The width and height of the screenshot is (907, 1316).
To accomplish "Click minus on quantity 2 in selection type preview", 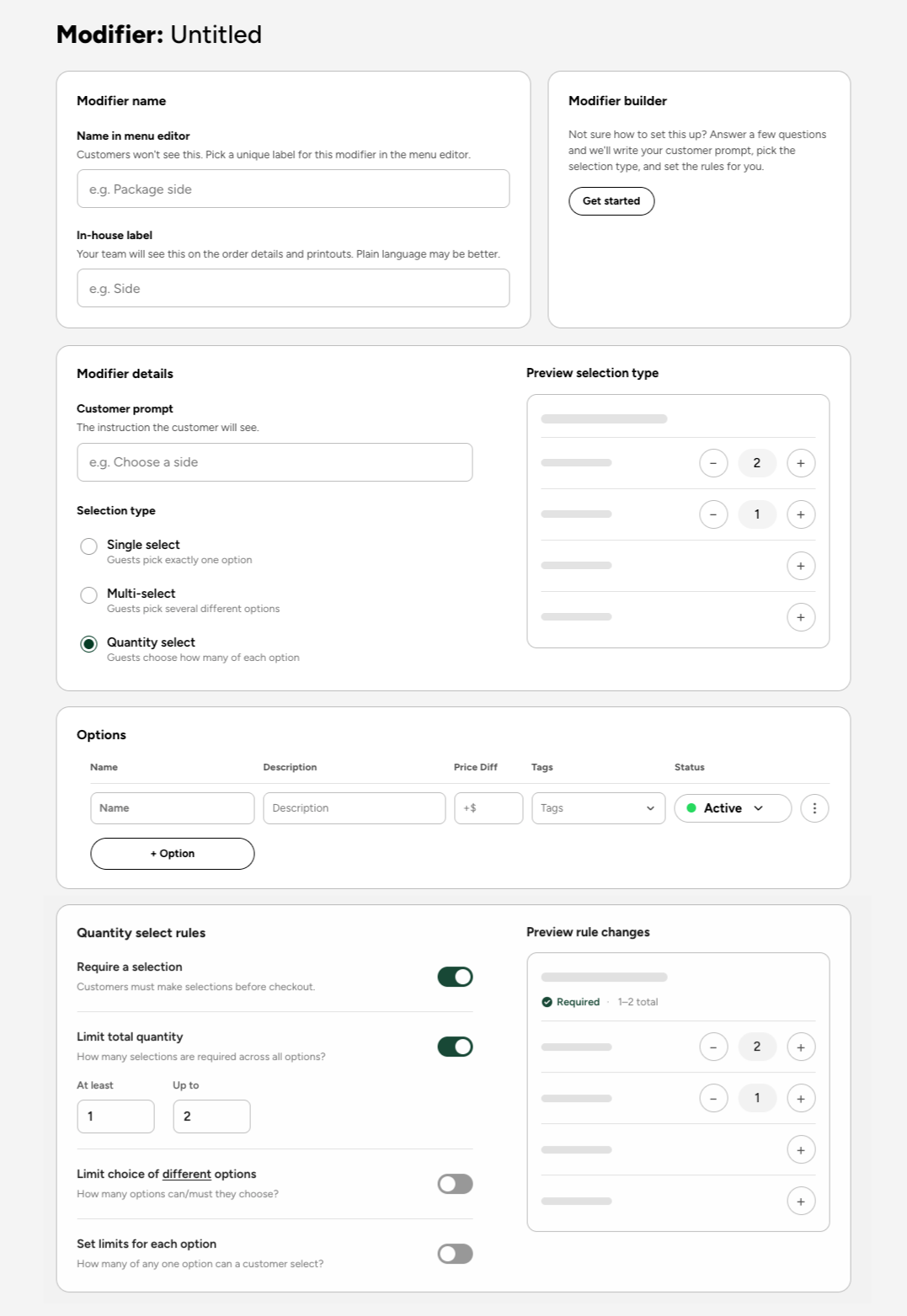I will click(713, 463).
